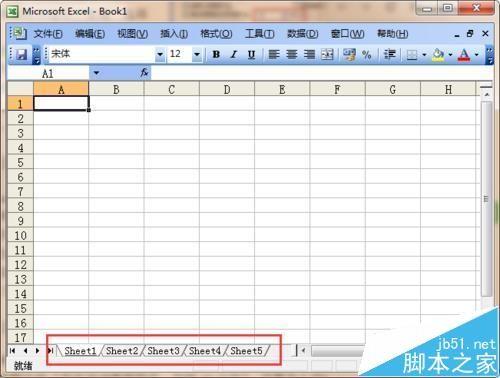This screenshot has height=378, width=500.
Task: Click vertical scrollbar up arrow
Action: (486, 95)
